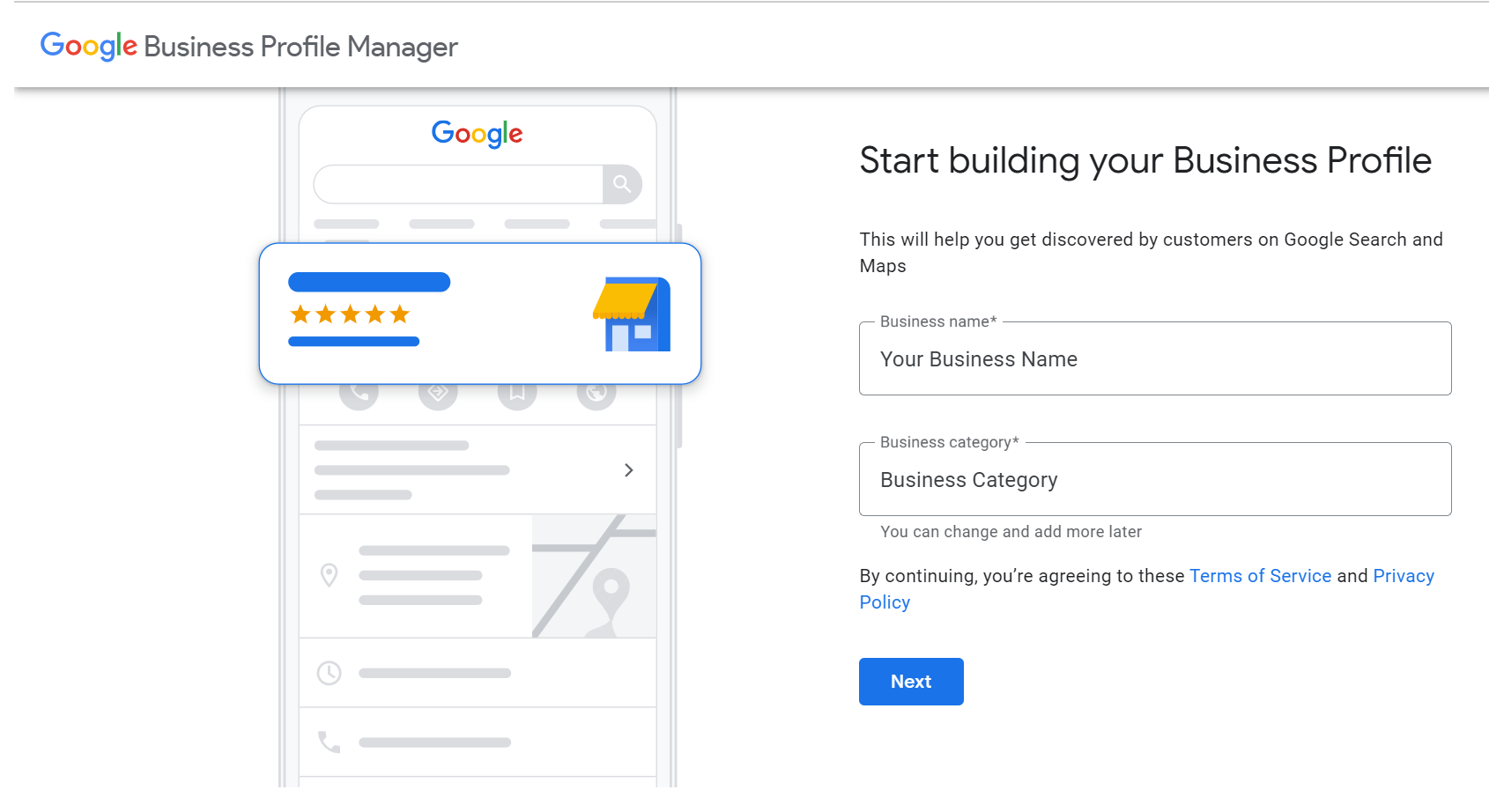Click the phone handset icon in bottom row
Screen dimensions: 1489x812
tap(329, 742)
